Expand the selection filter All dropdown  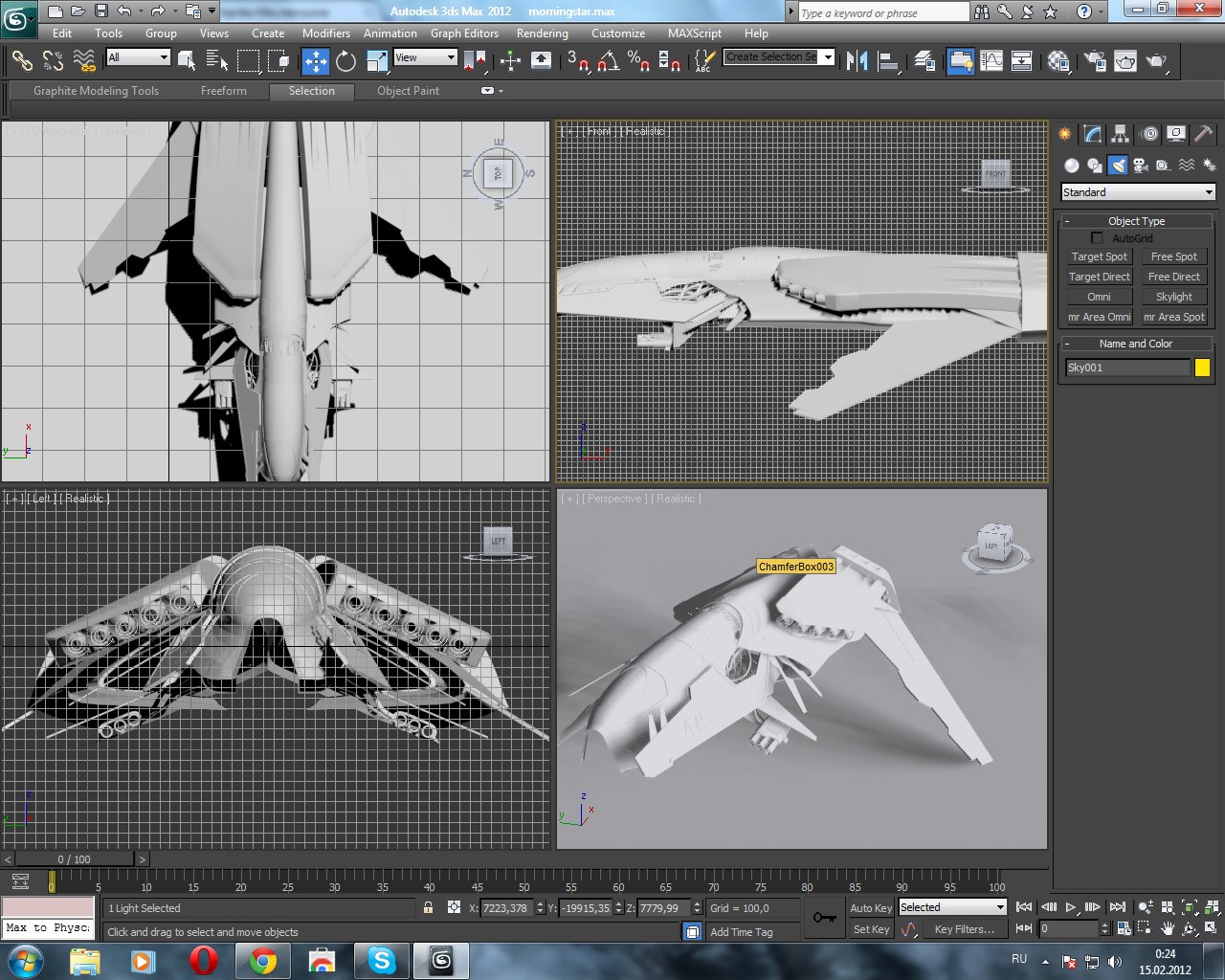click(x=138, y=57)
